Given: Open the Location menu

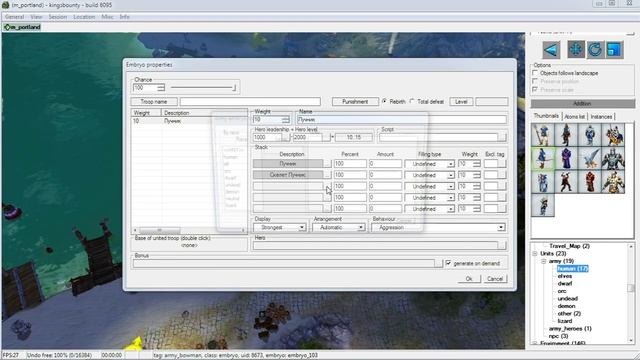Looking at the screenshot, I should (x=84, y=17).
